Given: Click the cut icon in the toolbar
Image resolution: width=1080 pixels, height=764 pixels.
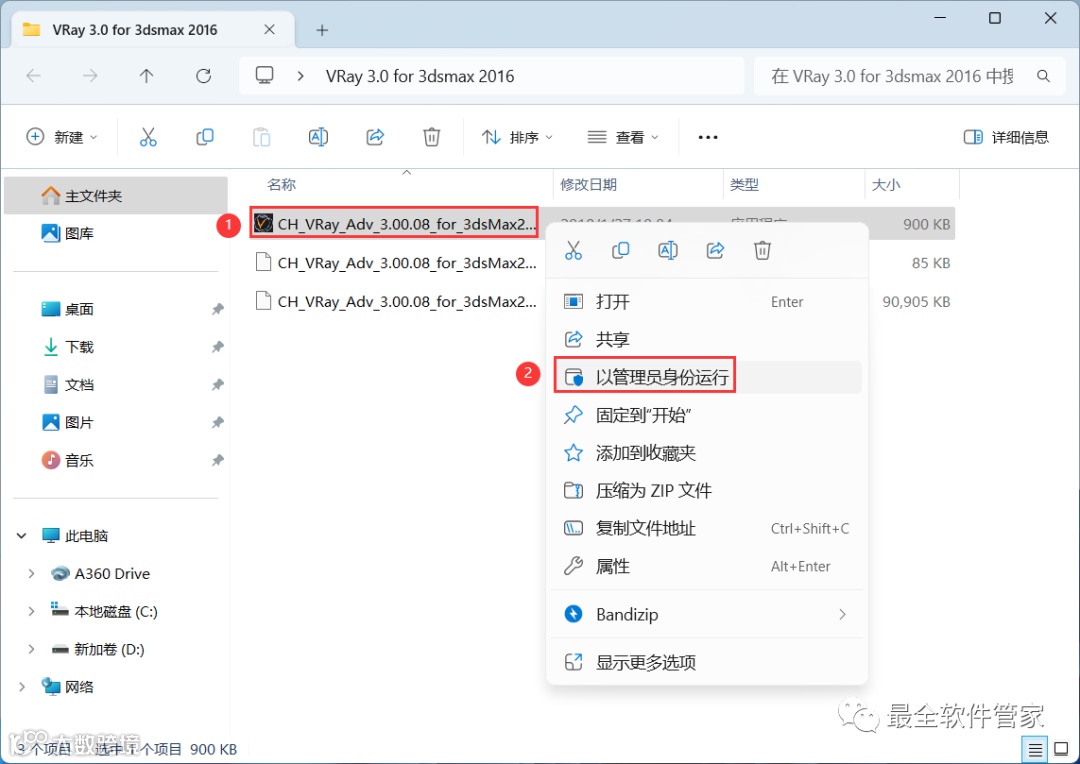Looking at the screenshot, I should [x=148, y=137].
